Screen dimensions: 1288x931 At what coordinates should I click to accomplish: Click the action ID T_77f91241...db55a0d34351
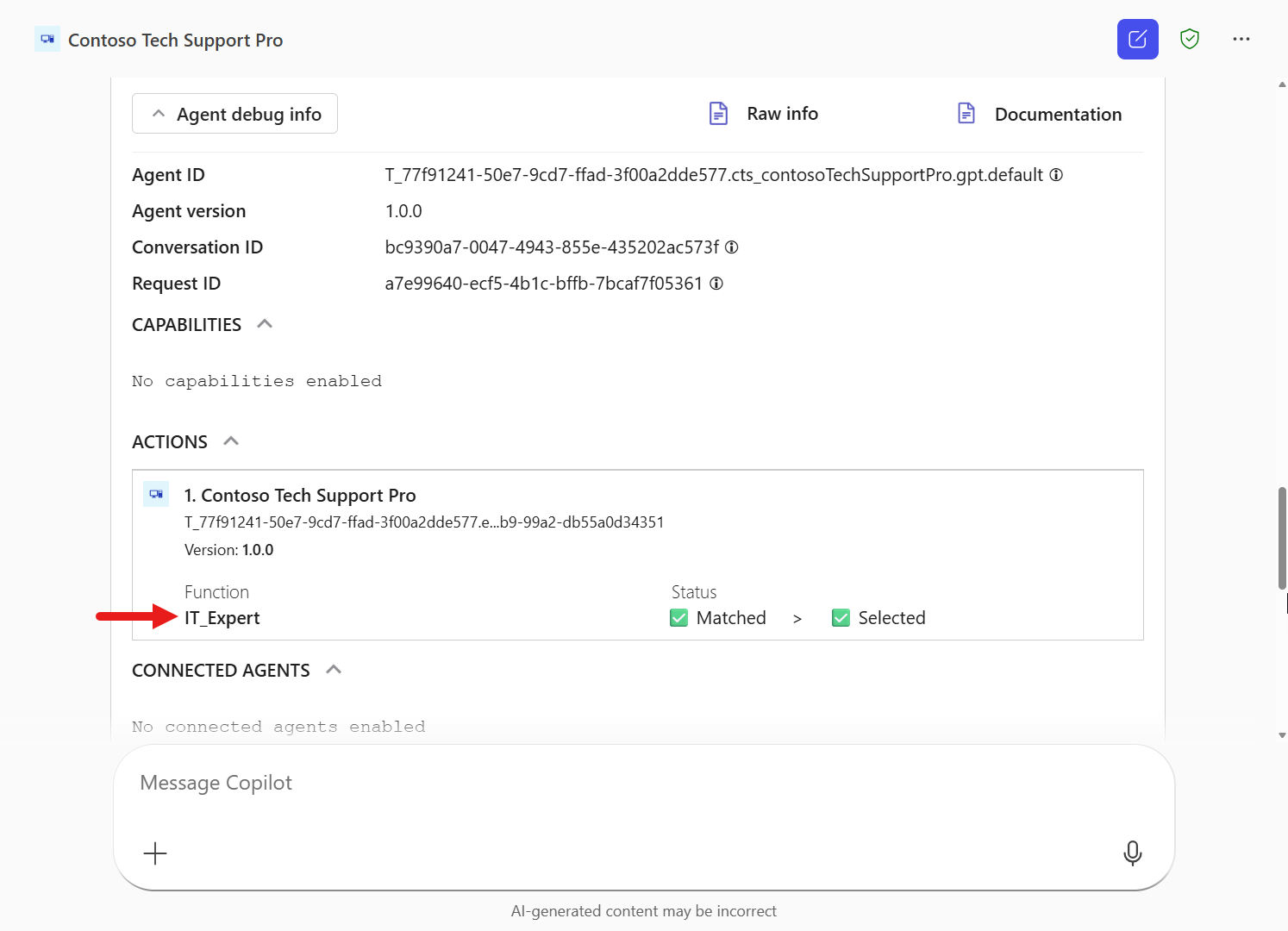424,522
